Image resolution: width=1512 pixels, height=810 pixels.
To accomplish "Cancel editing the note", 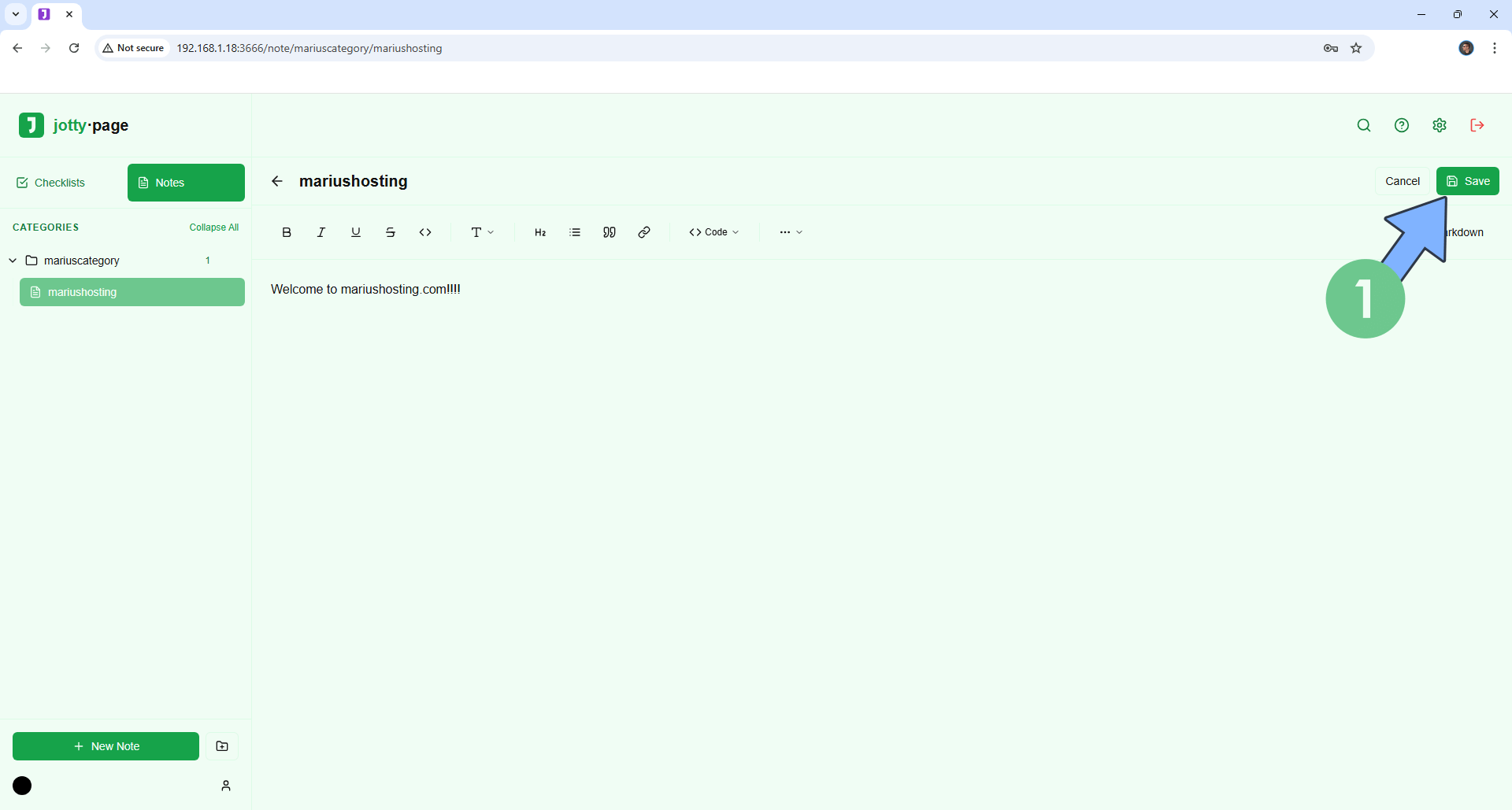I will [1402, 181].
